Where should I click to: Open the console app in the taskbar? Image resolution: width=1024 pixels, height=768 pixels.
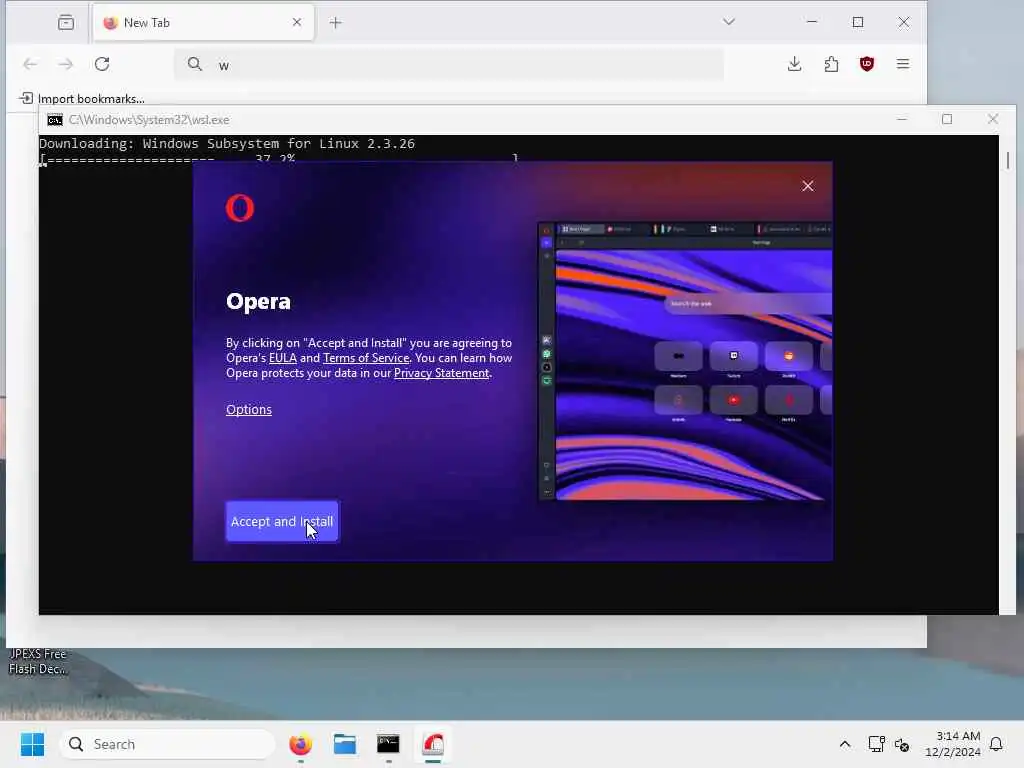click(x=388, y=744)
